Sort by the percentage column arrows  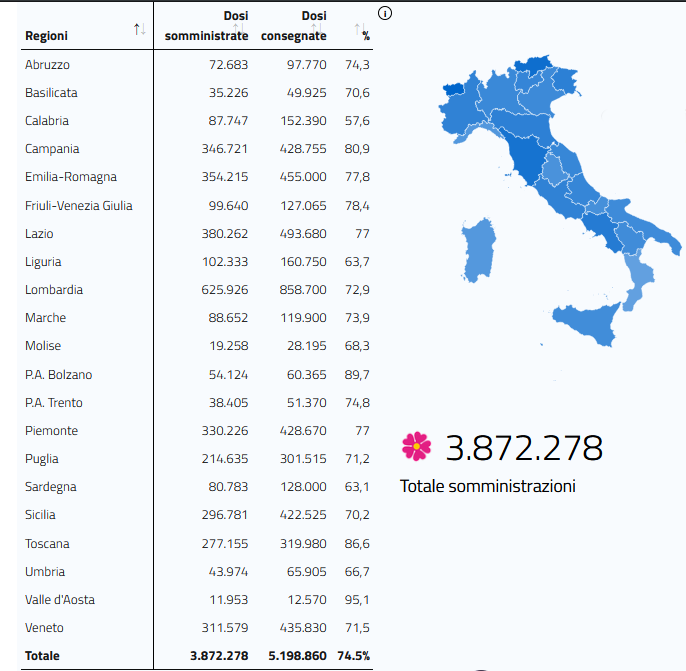(362, 31)
